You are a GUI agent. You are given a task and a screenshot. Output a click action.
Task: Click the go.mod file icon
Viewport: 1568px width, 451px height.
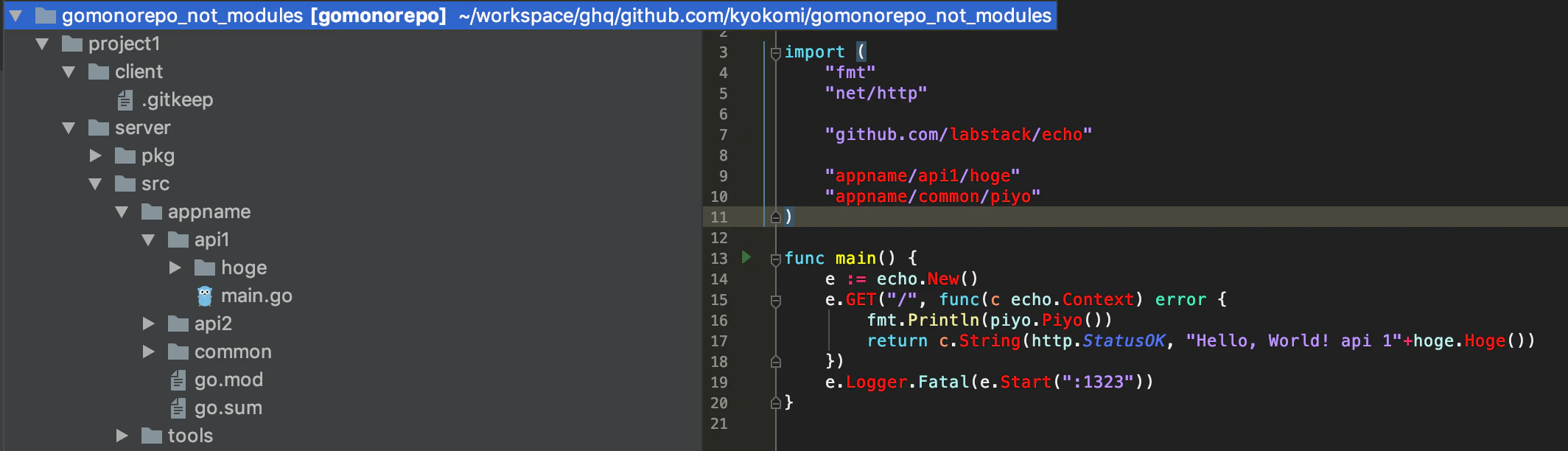pyautogui.click(x=178, y=380)
